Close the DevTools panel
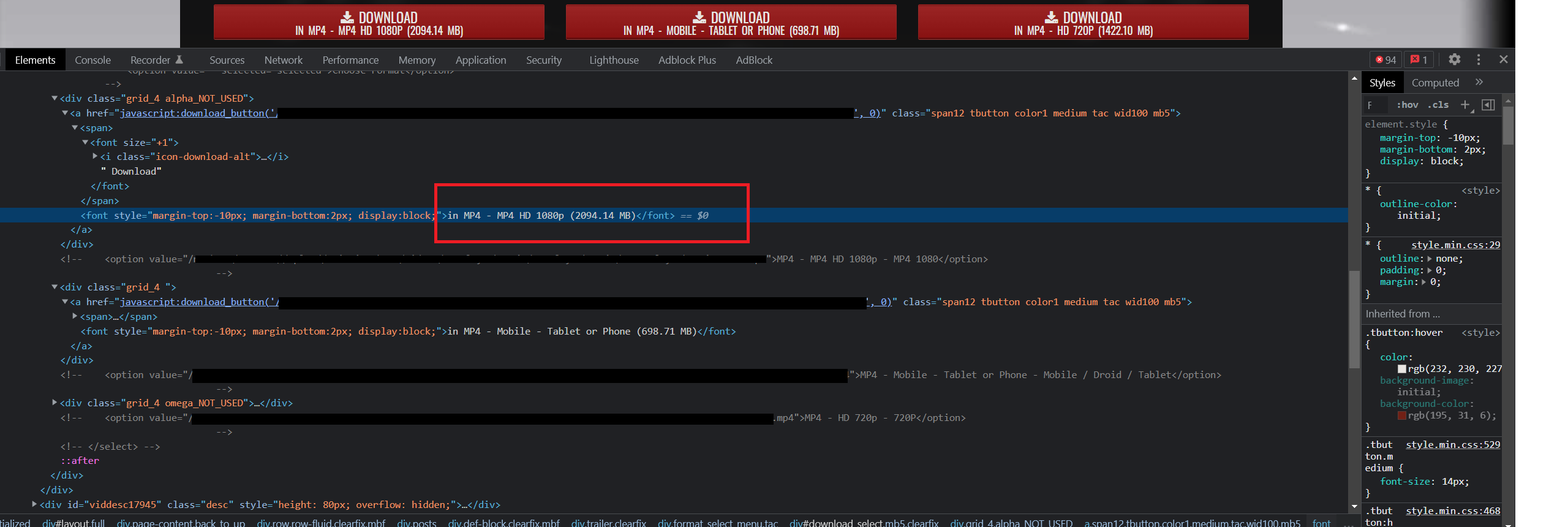The width and height of the screenshot is (1568, 527). click(x=1503, y=59)
